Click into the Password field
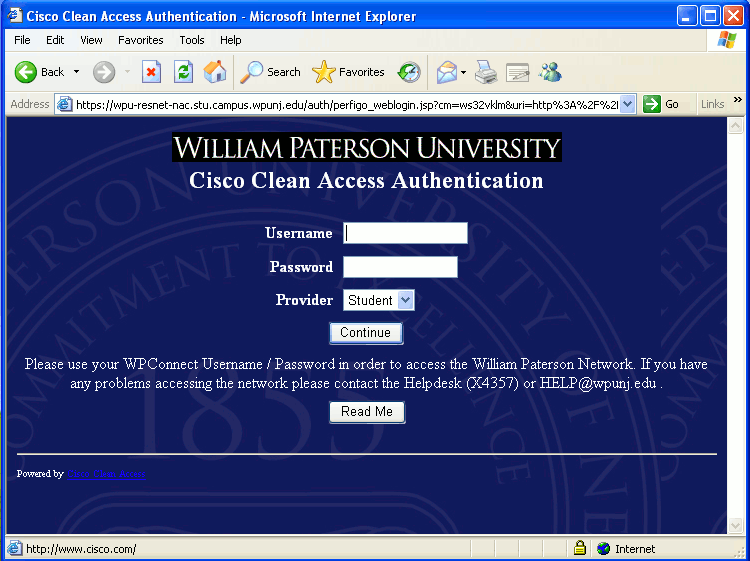This screenshot has height=561, width=750. 400,267
